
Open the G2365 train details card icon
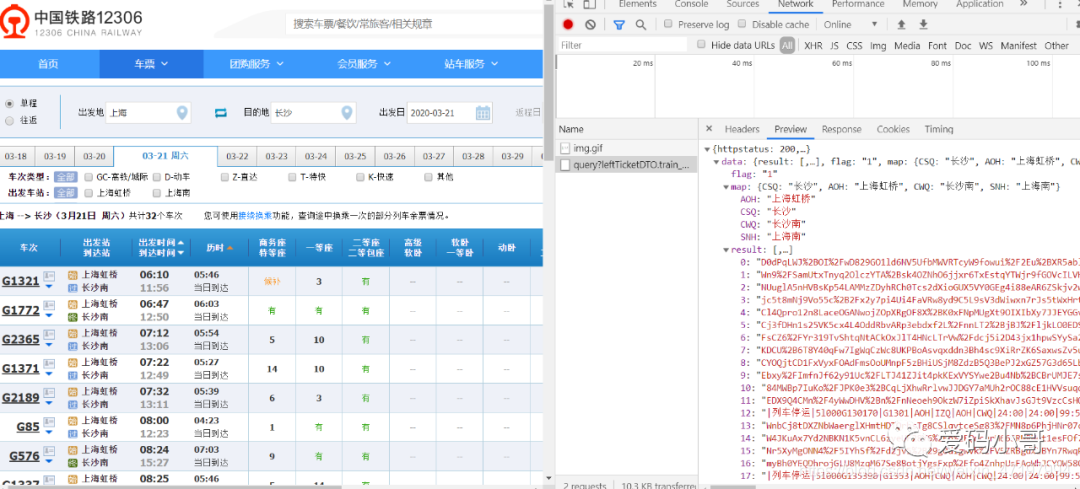pyautogui.click(x=49, y=333)
